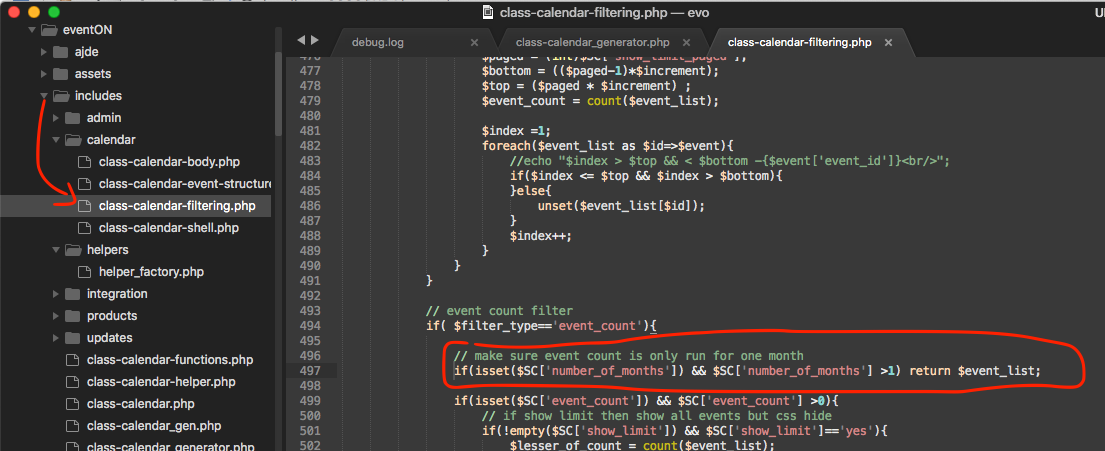
Task: Click the back navigation arrow in tab bar
Action: tap(301, 40)
